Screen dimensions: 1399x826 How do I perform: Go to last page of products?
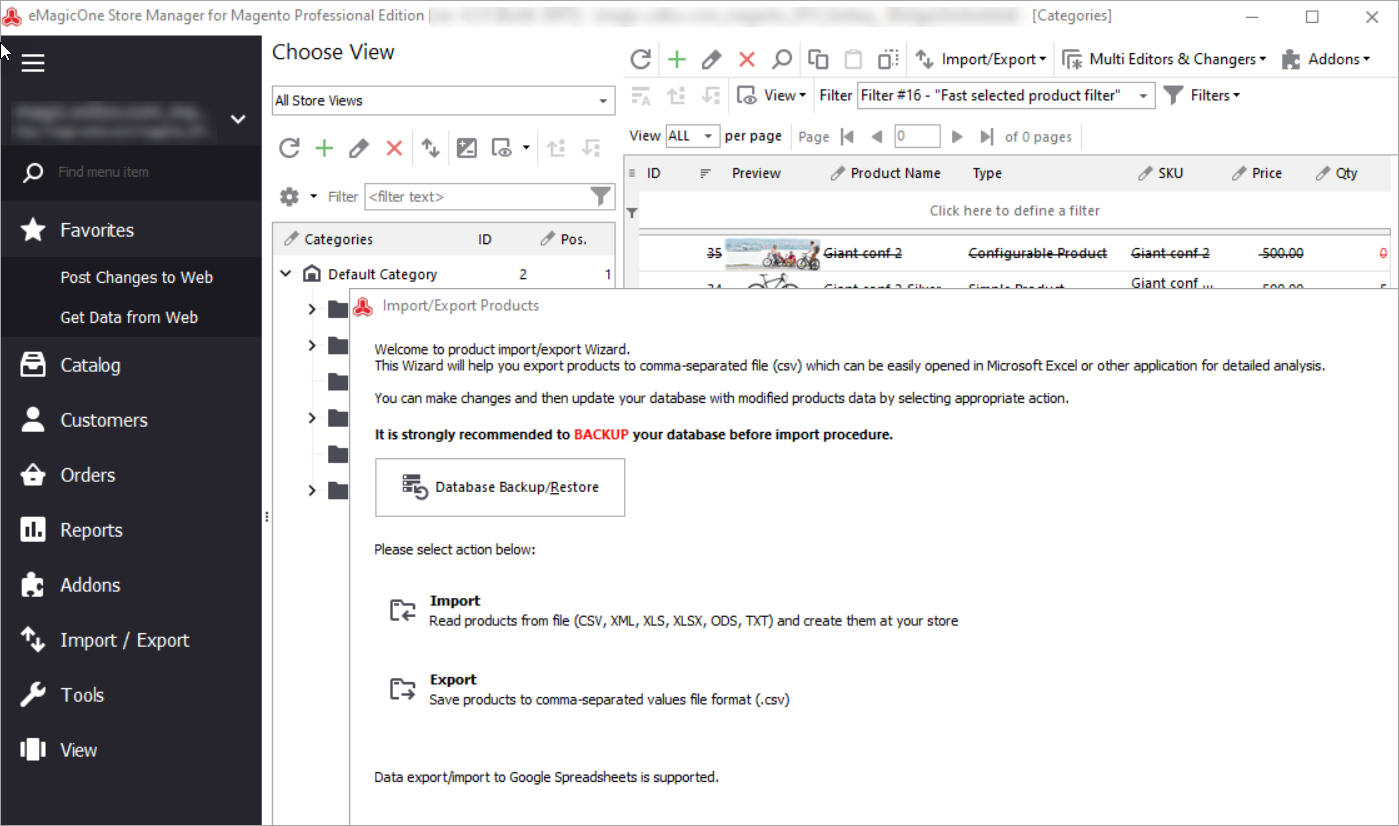pos(986,136)
